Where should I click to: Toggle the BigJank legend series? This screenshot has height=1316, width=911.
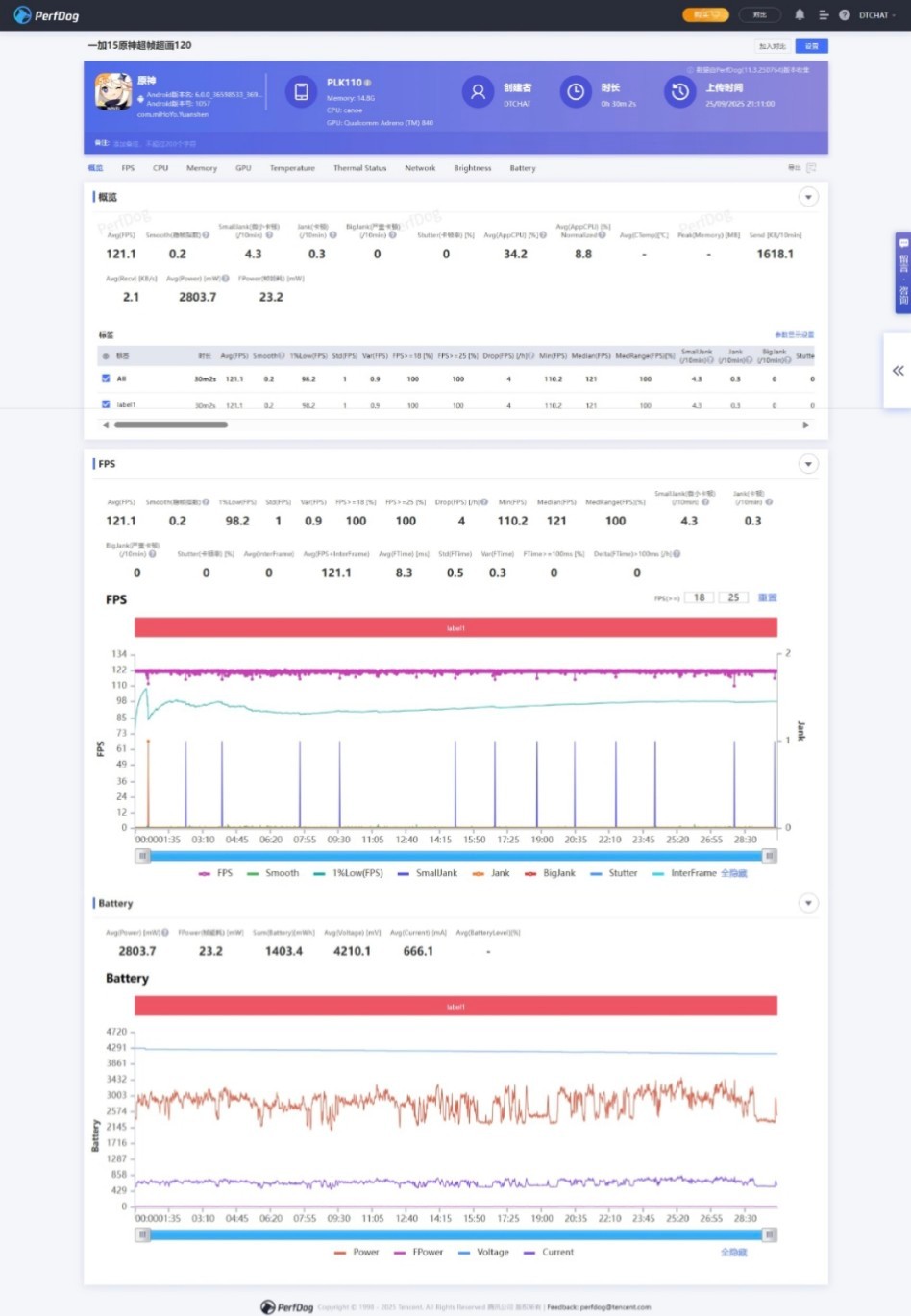(550, 873)
